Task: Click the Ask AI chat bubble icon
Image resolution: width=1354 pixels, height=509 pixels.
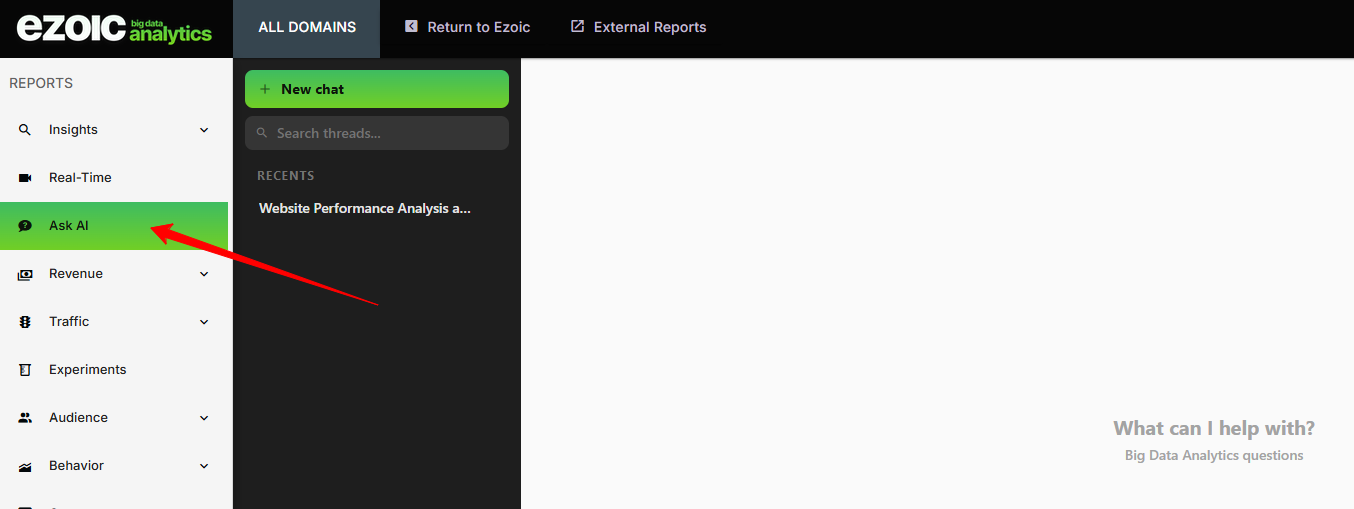Action: tap(25, 226)
